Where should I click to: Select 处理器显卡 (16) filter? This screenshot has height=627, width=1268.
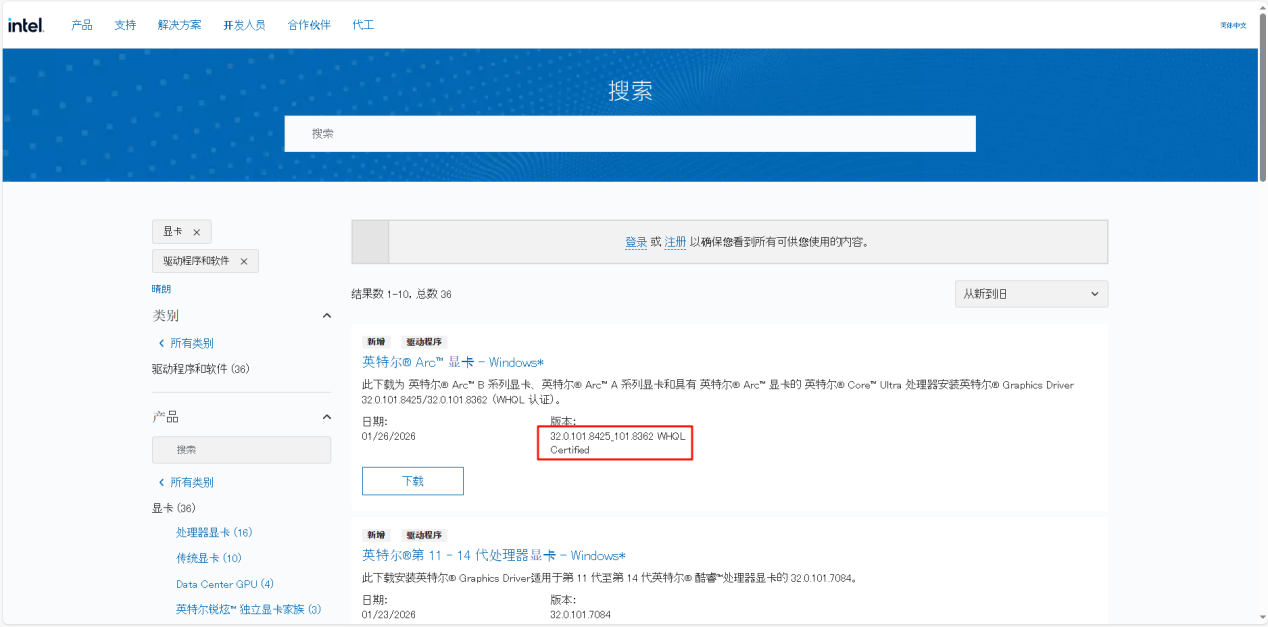pyautogui.click(x=214, y=532)
